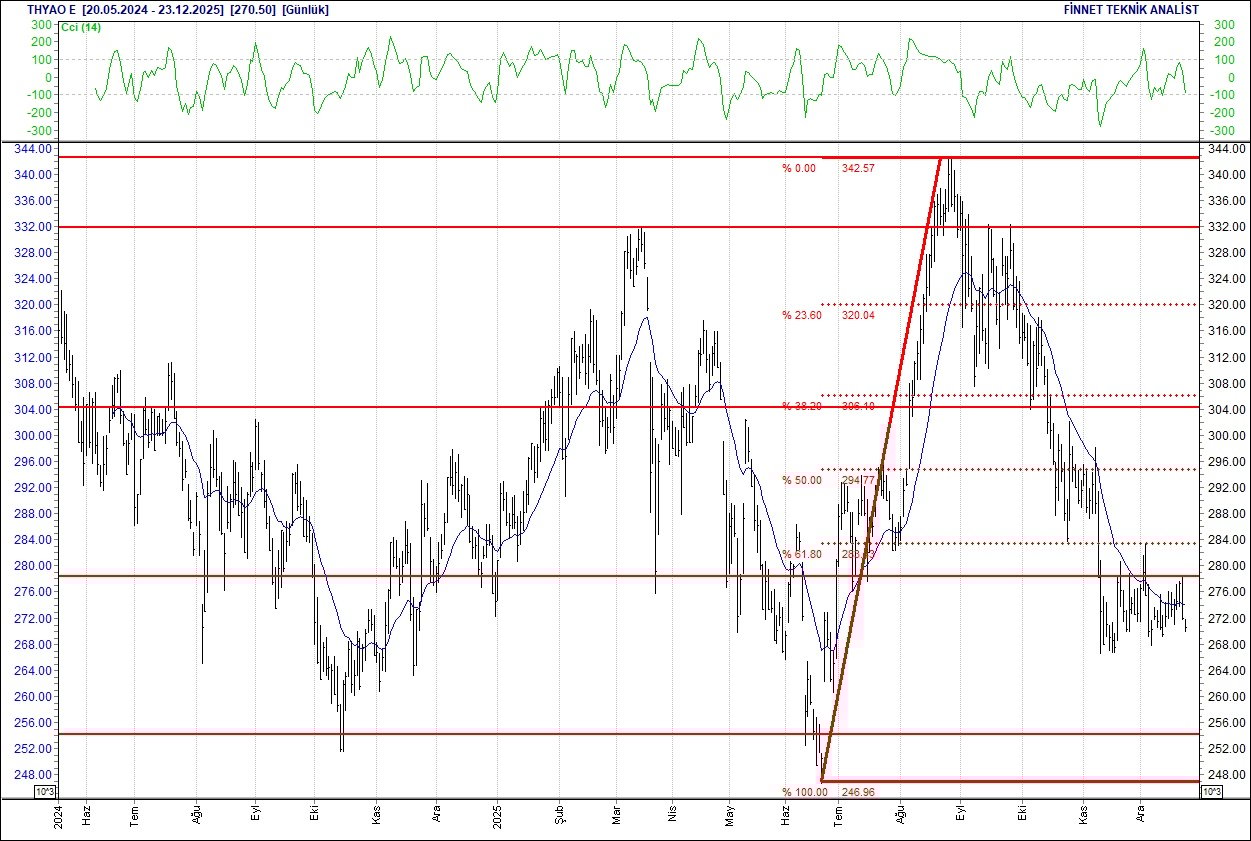Click the Fibonacci % 61.80 retracement label
Image resolution: width=1251 pixels, height=841 pixels.
[x=801, y=554]
